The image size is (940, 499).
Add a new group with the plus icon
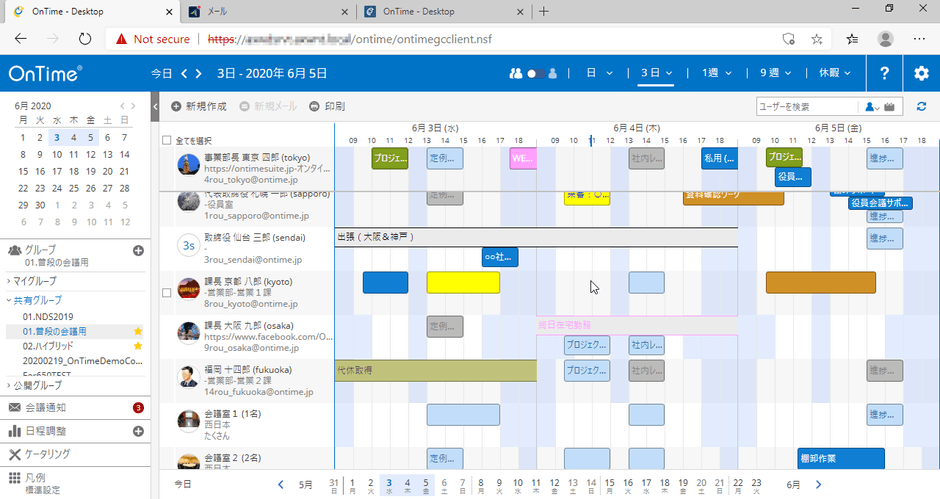pyautogui.click(x=138, y=249)
